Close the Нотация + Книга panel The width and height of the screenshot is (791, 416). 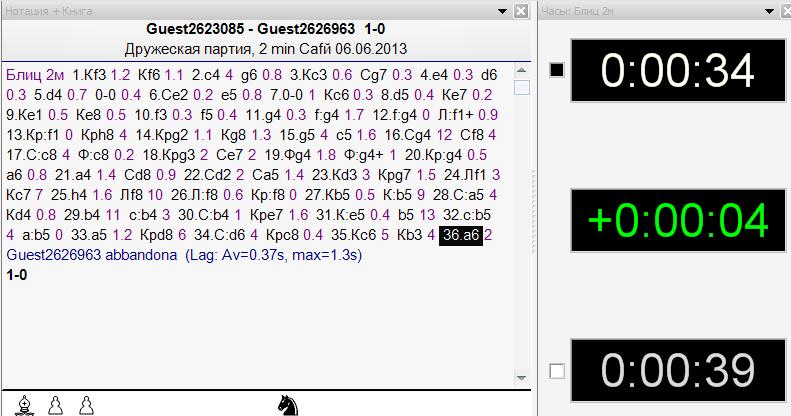point(522,11)
